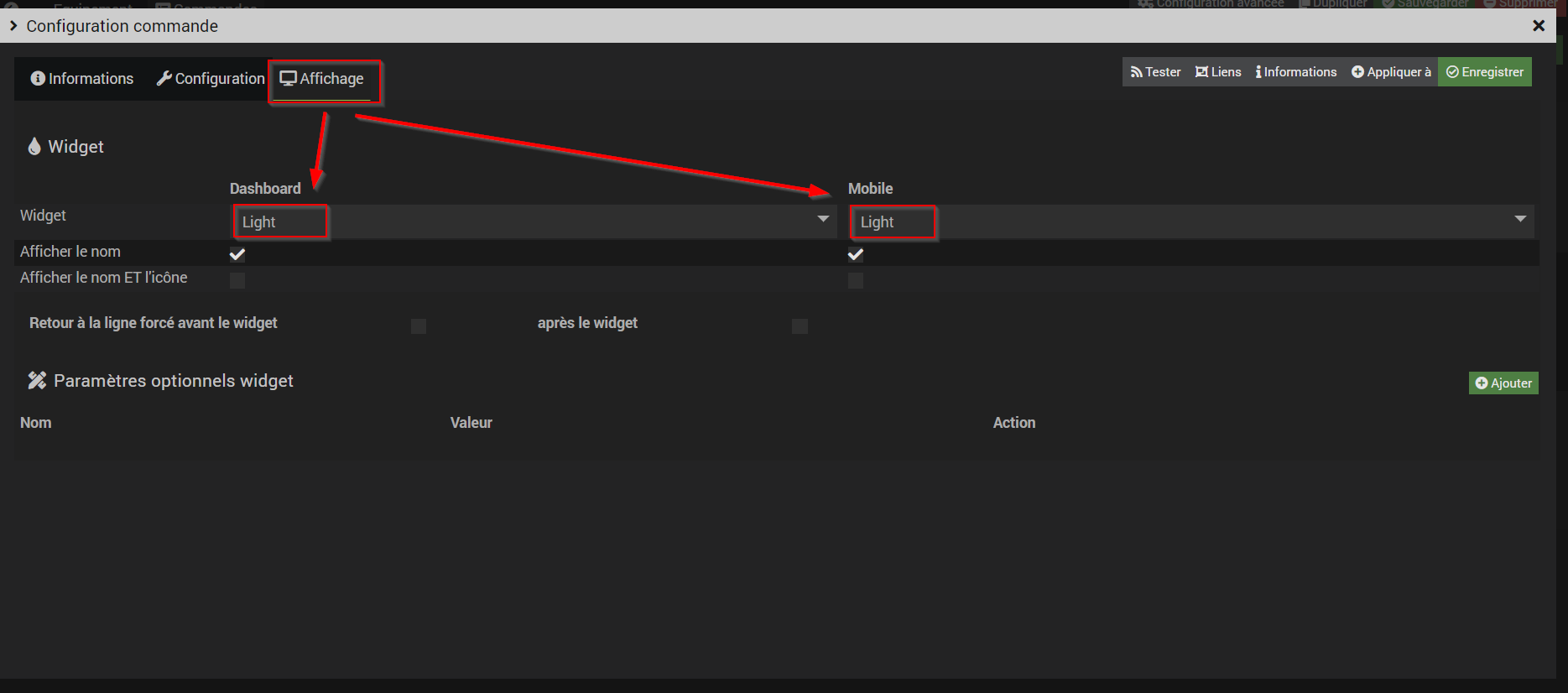Switch to the Configuration tab
Image resolution: width=1568 pixels, height=693 pixels.
211,79
